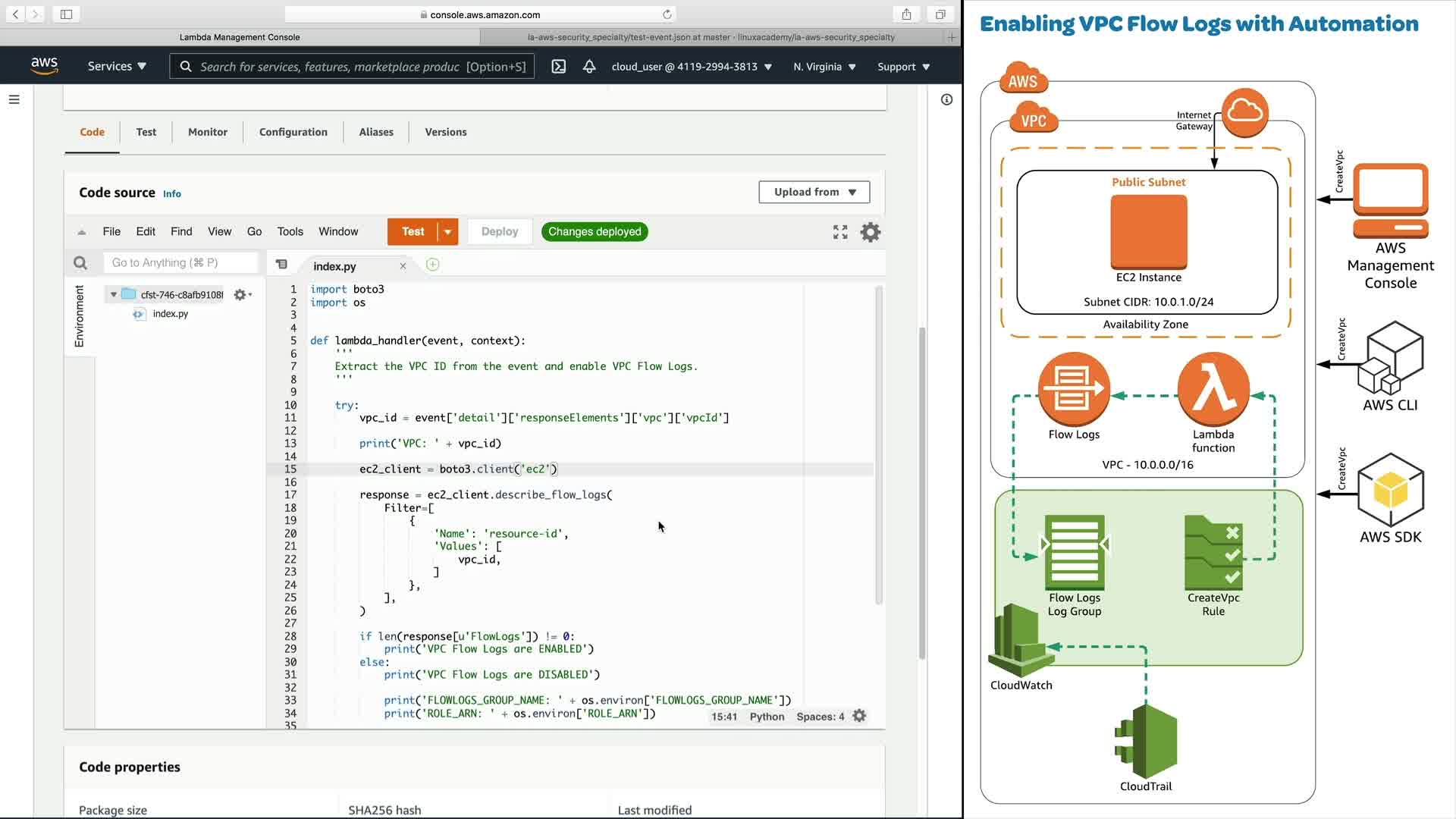Select the index.py file in the tree
This screenshot has height=819, width=1456.
tap(170, 314)
